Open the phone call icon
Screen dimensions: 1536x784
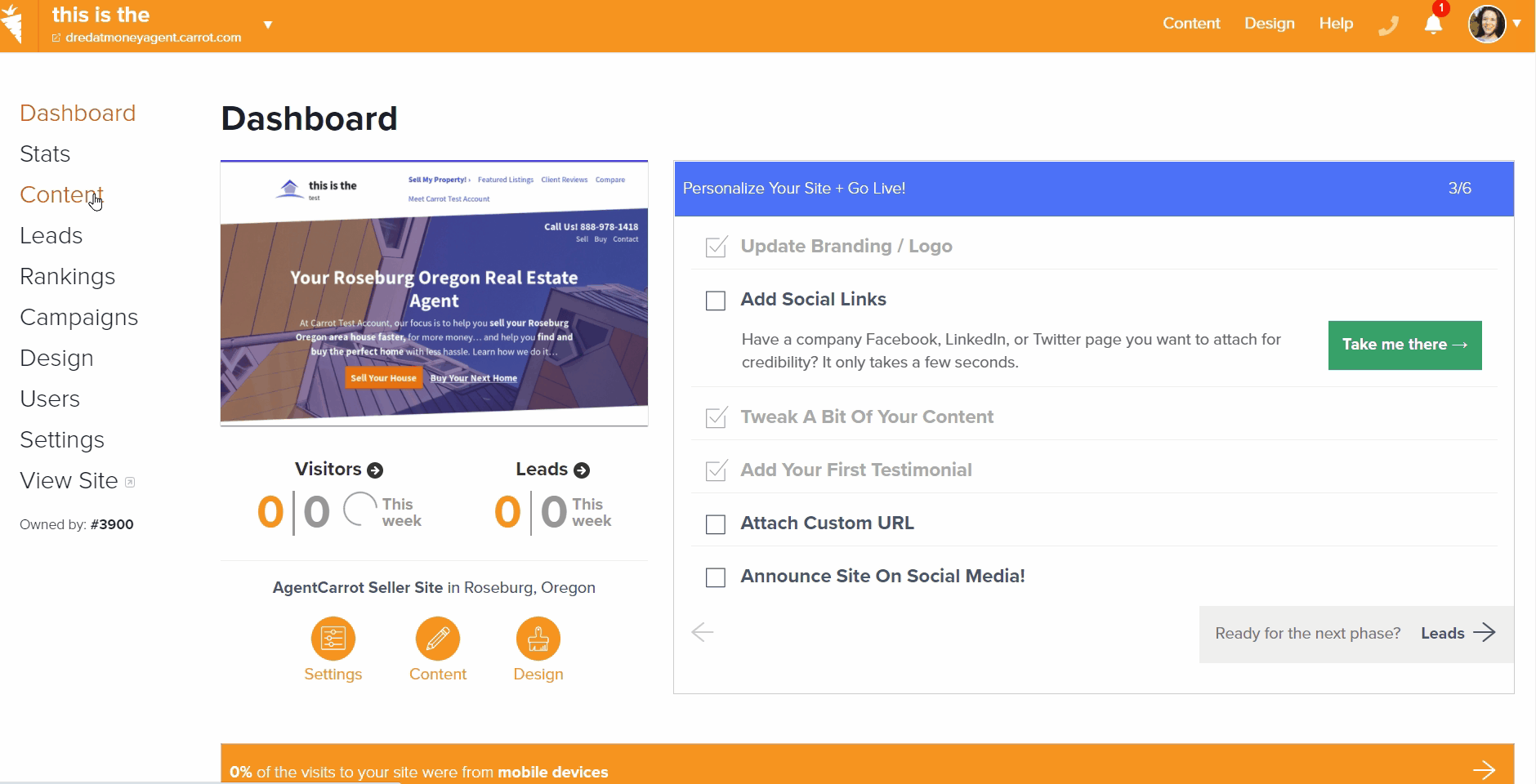point(1388,26)
